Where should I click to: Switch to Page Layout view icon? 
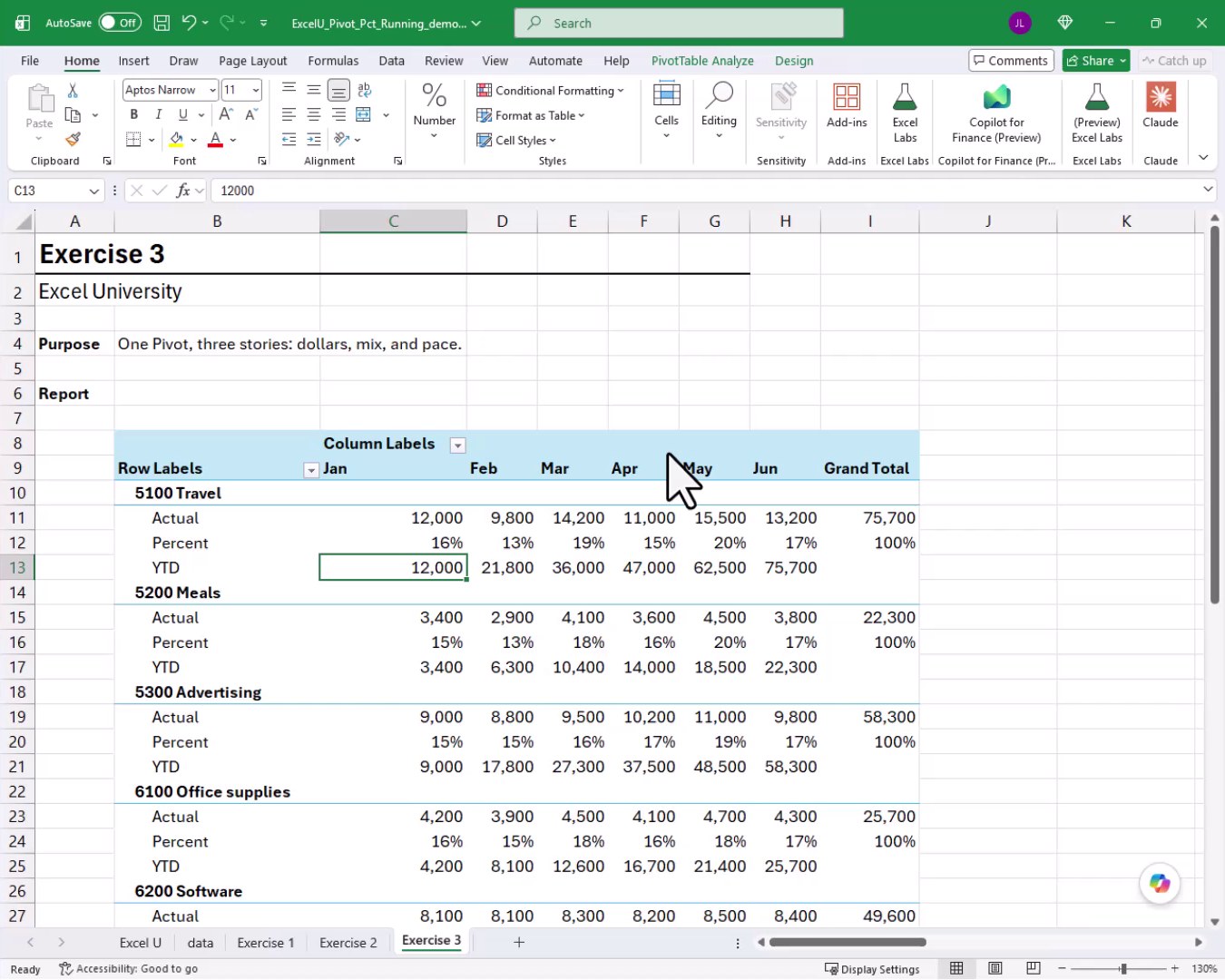pyautogui.click(x=995, y=968)
